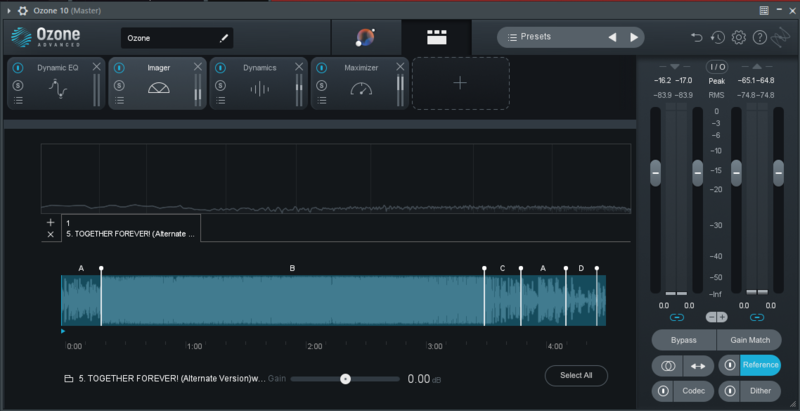Select the TOGETHER FOREVER reference track tab
Viewport: 800px width, 411px height.
(x=130, y=228)
